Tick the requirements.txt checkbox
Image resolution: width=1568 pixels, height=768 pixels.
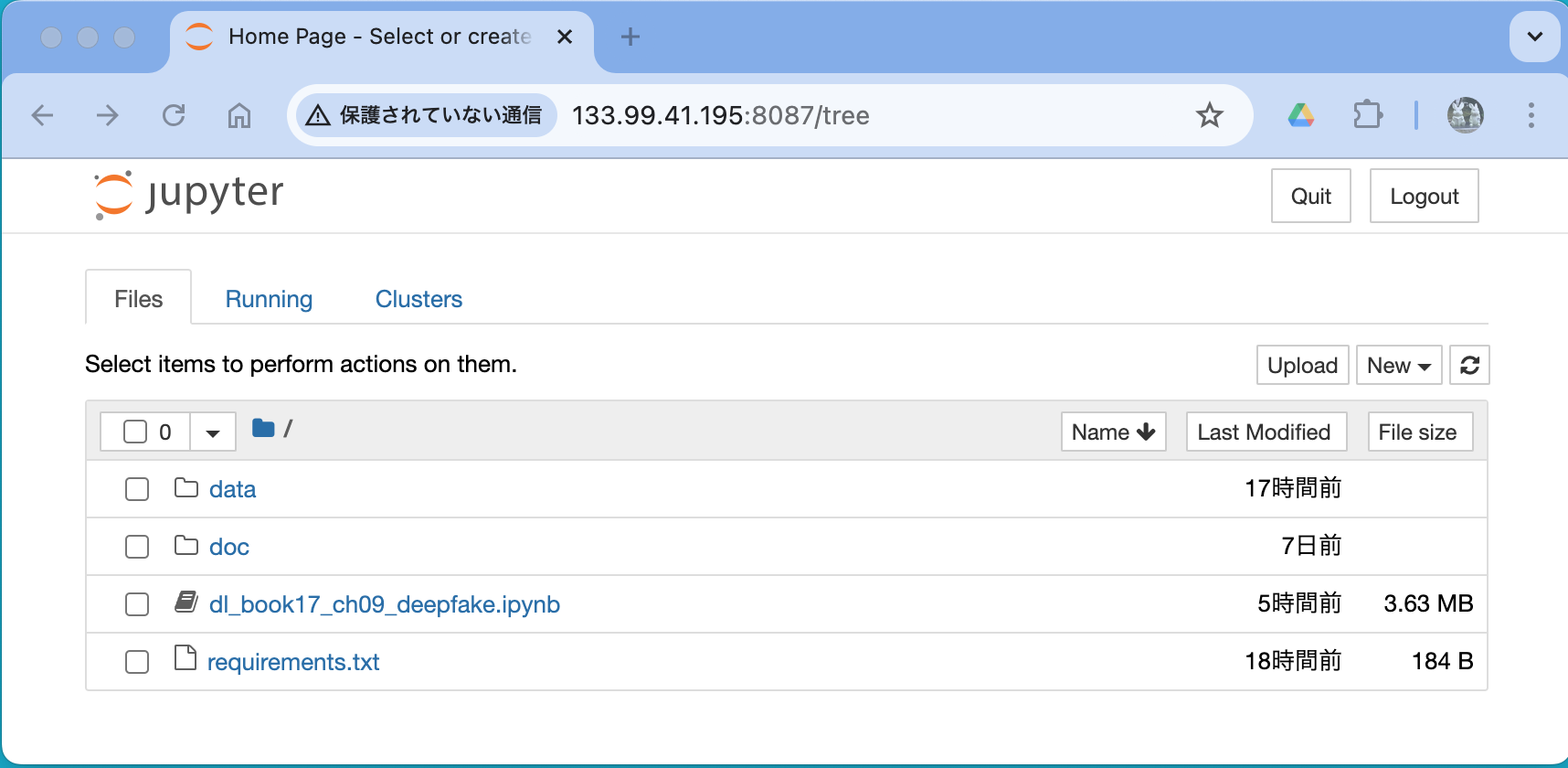pos(137,662)
